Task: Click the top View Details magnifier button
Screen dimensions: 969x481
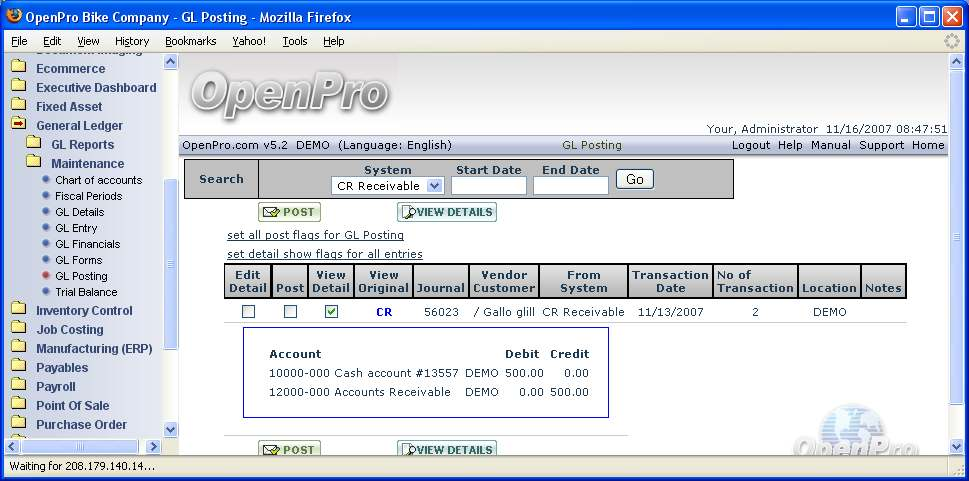Action: pyautogui.click(x=446, y=212)
